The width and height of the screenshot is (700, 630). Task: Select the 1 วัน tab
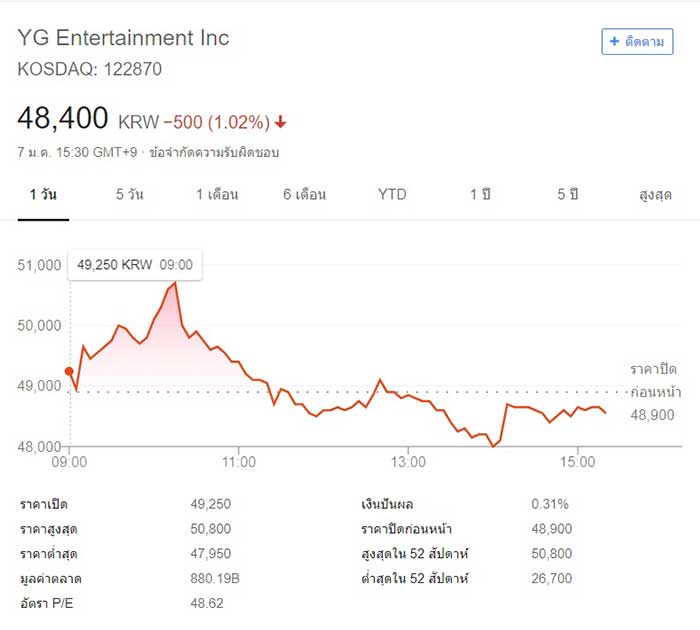(x=43, y=195)
